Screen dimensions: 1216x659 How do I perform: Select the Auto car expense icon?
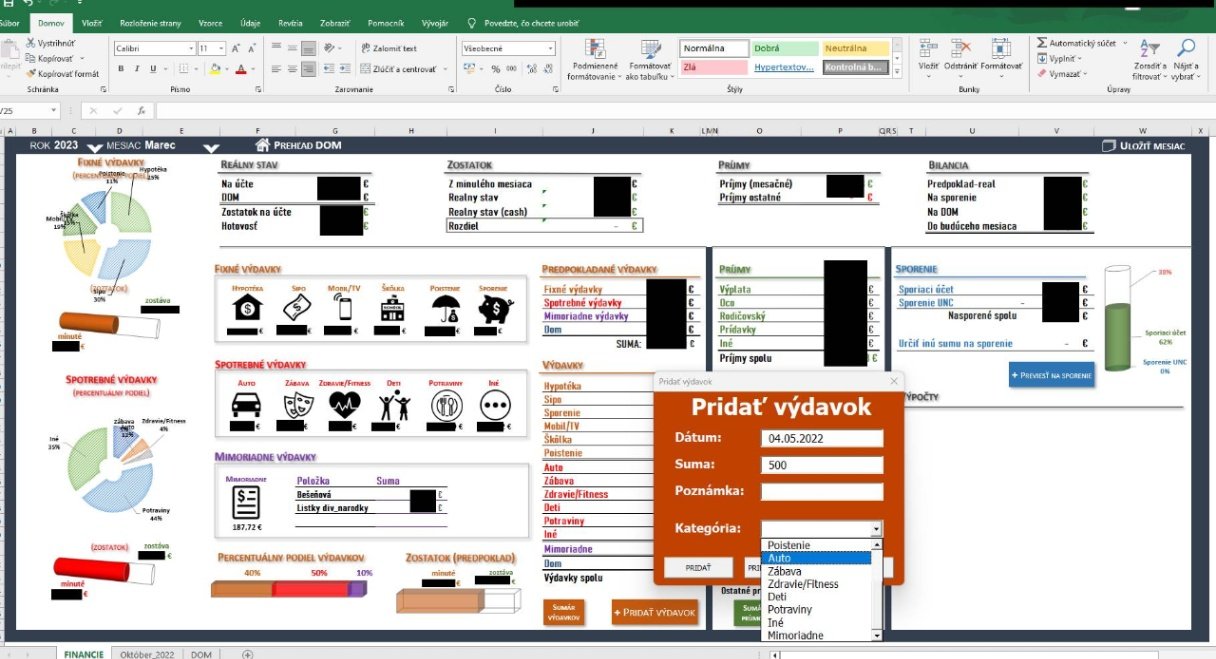(247, 405)
